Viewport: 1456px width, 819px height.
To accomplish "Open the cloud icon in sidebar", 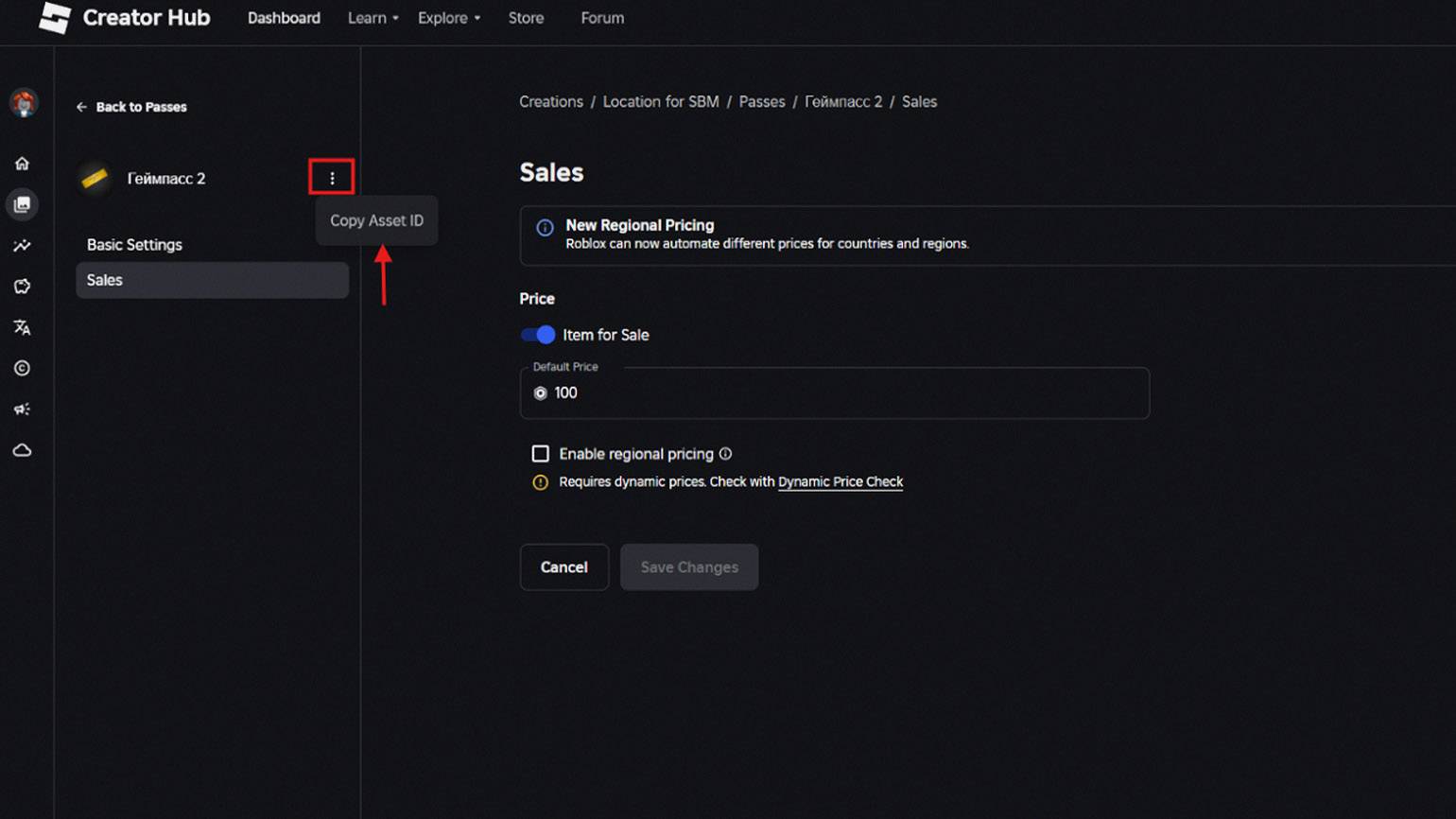I will coord(22,450).
